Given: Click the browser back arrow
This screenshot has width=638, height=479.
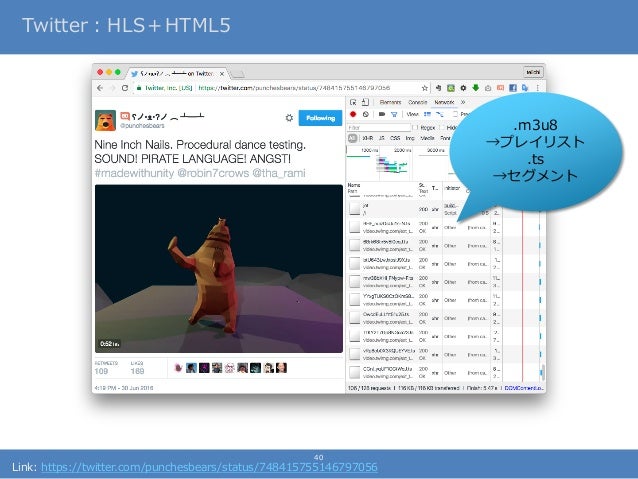Looking at the screenshot, I should pos(100,88).
